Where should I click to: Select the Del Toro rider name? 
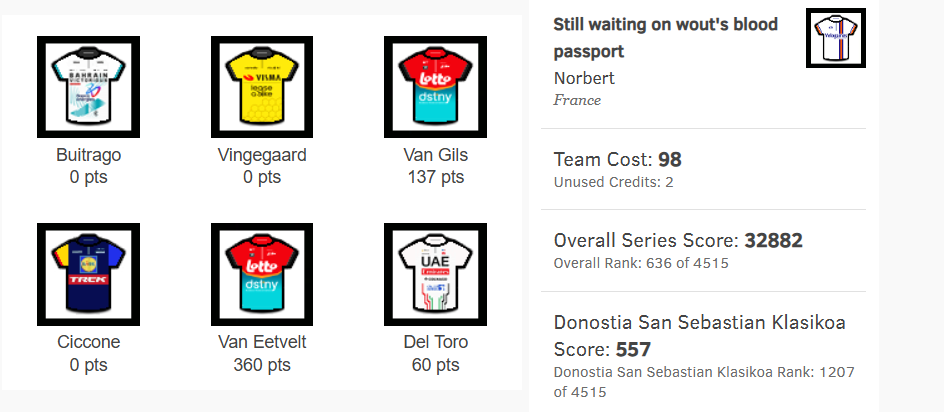(x=436, y=342)
